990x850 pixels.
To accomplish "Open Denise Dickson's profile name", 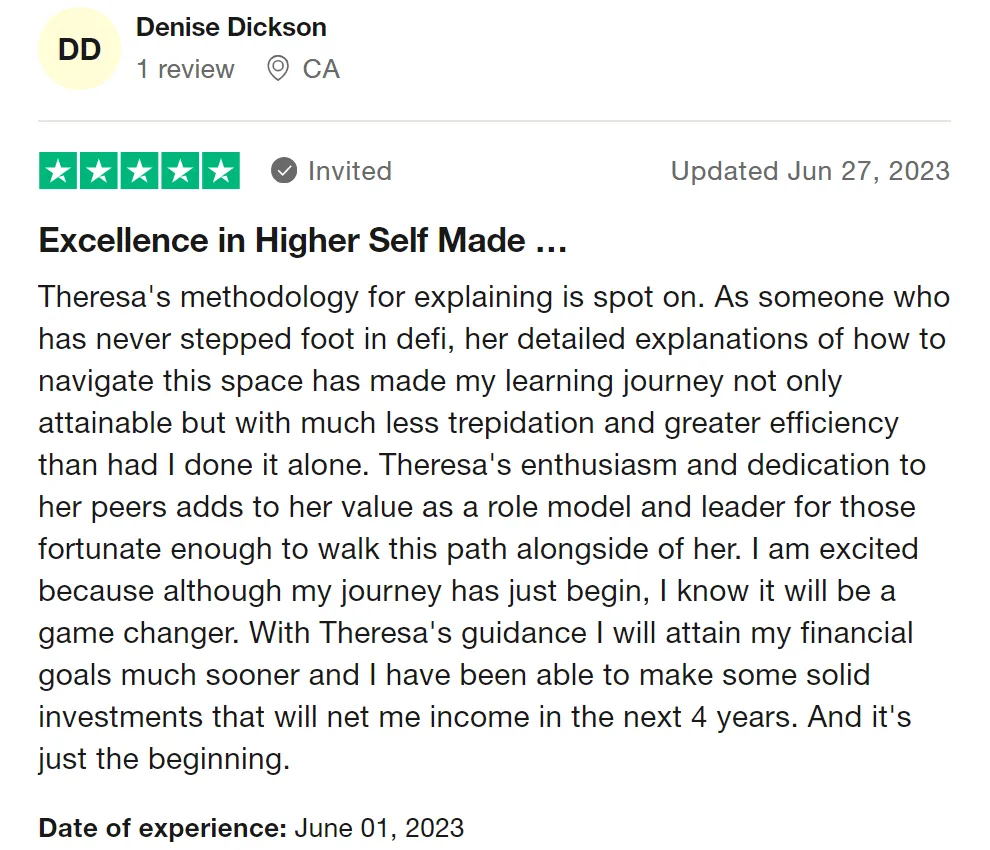I will (x=231, y=27).
